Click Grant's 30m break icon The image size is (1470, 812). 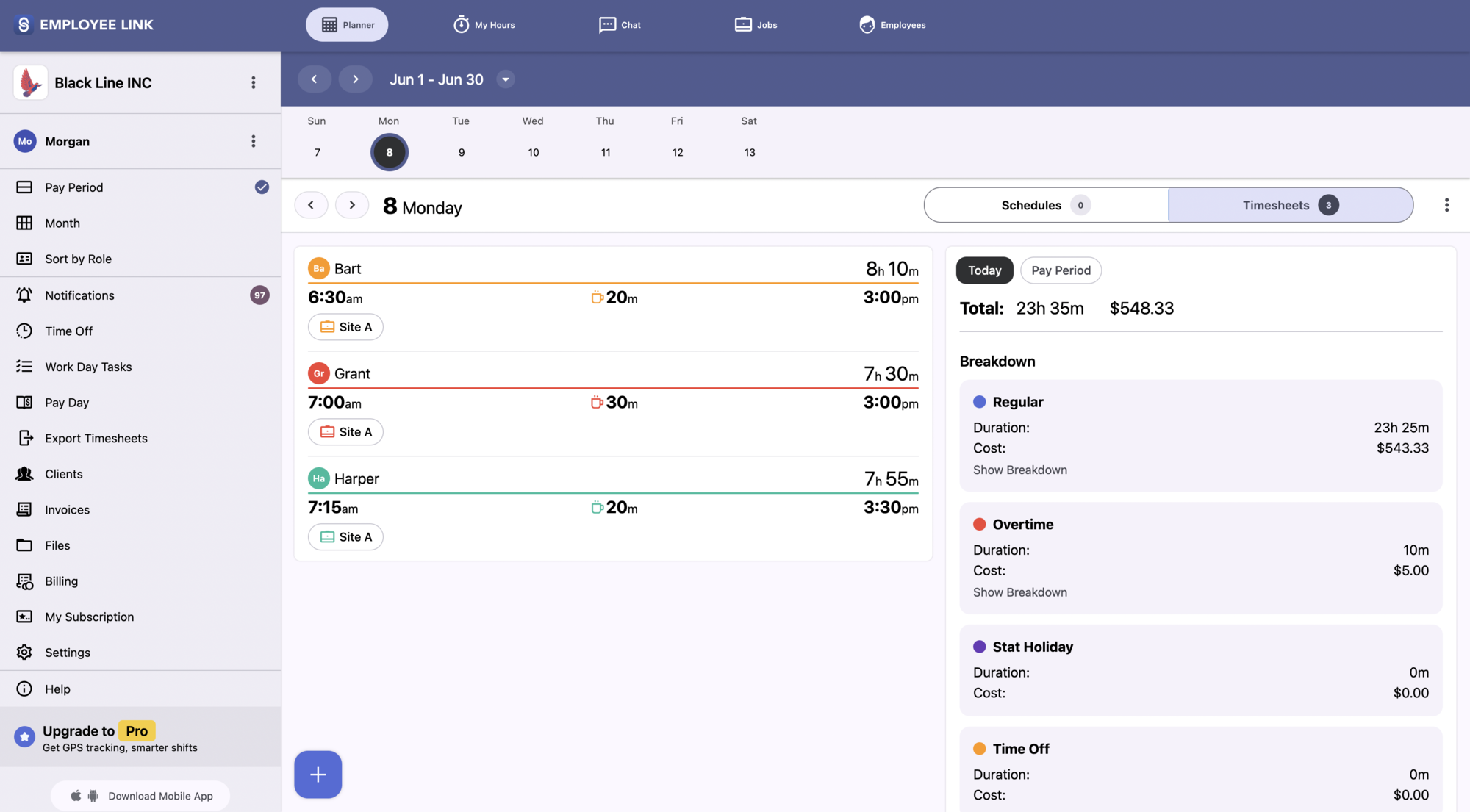pyautogui.click(x=598, y=403)
